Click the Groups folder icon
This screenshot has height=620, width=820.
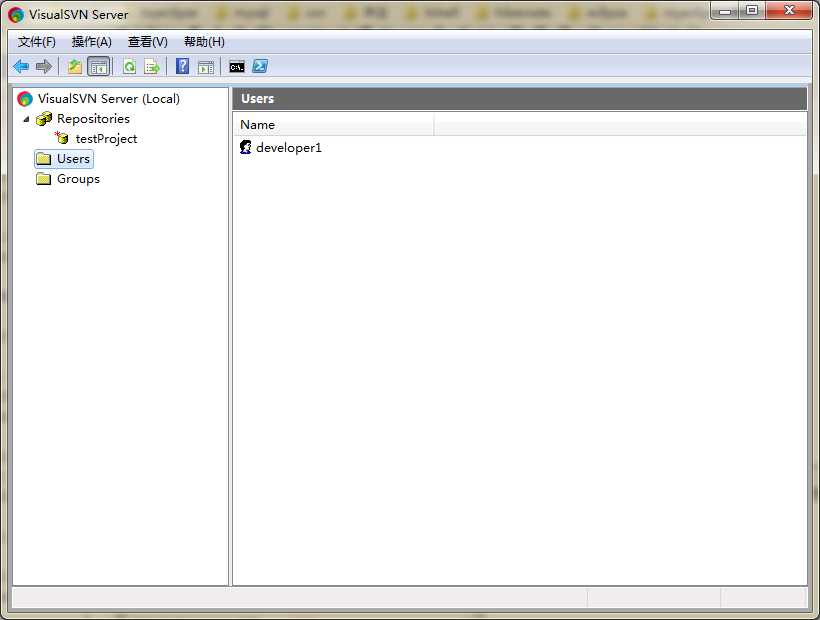[x=44, y=179]
